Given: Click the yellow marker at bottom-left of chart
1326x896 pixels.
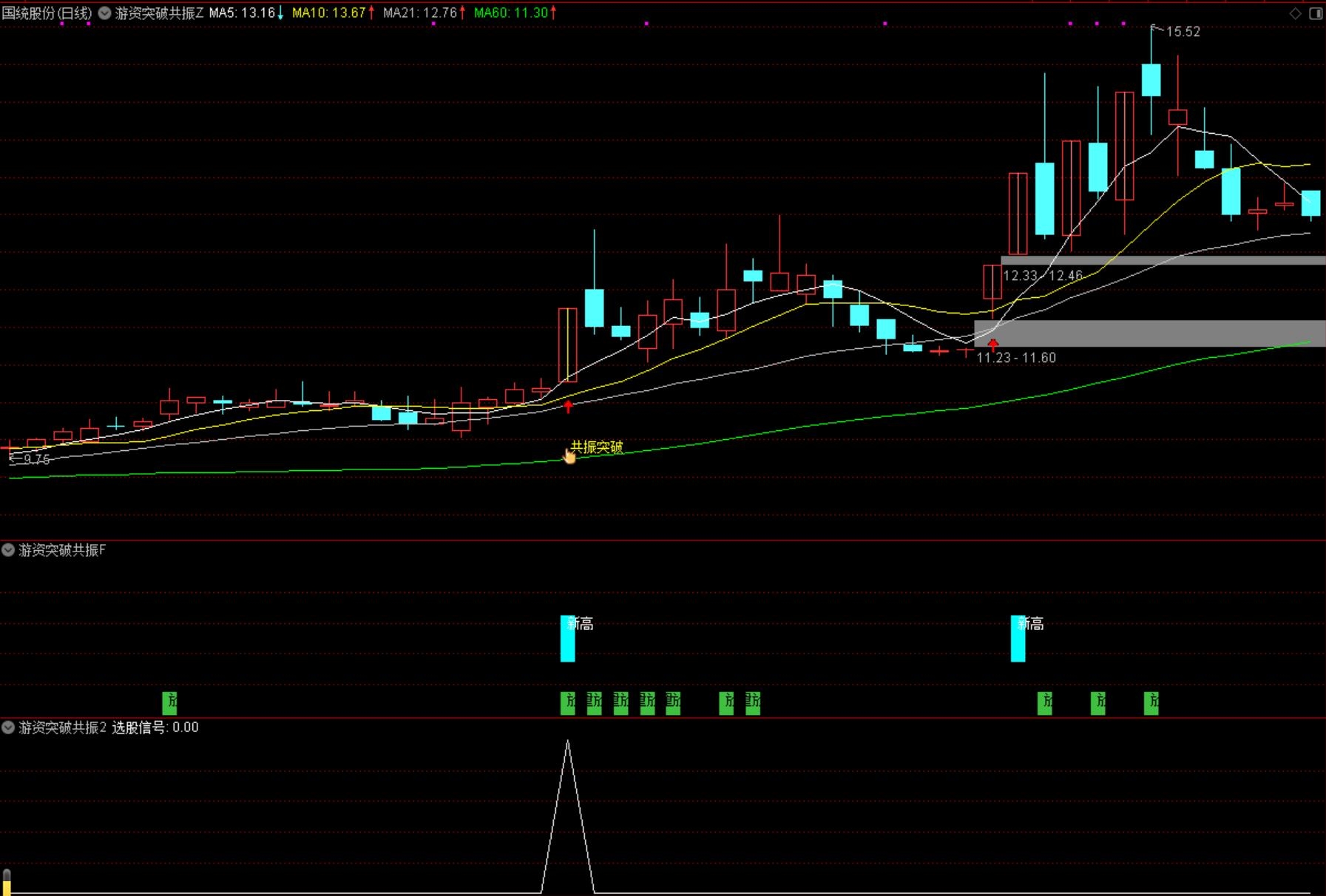Looking at the screenshot, I should [x=7, y=883].
